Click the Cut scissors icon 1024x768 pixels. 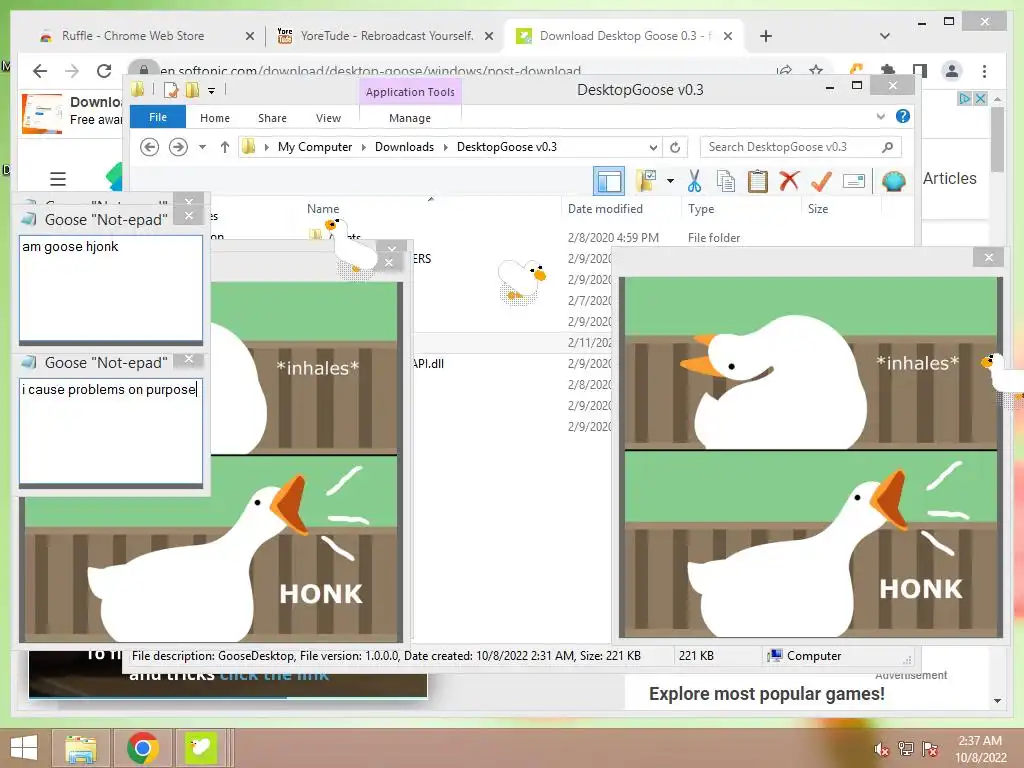[x=694, y=181]
